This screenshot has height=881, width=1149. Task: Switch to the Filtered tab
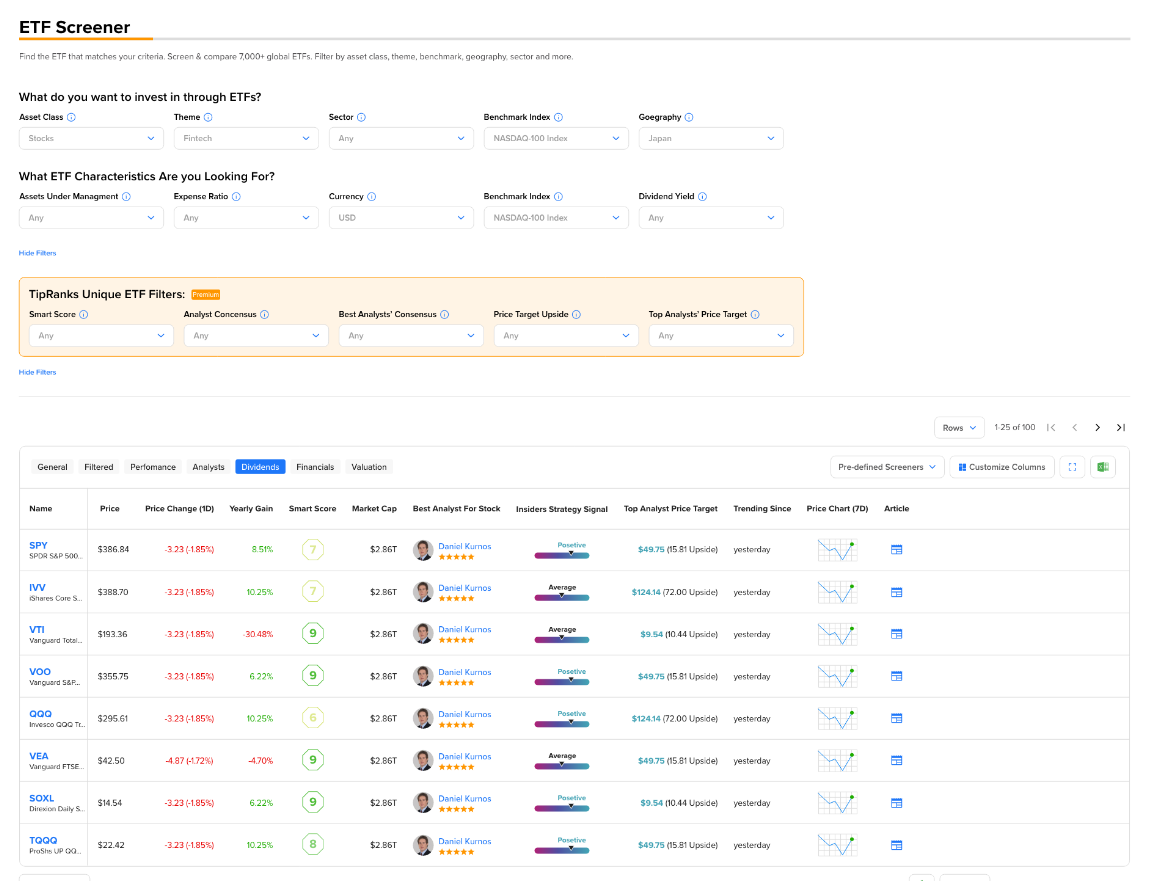coord(99,467)
